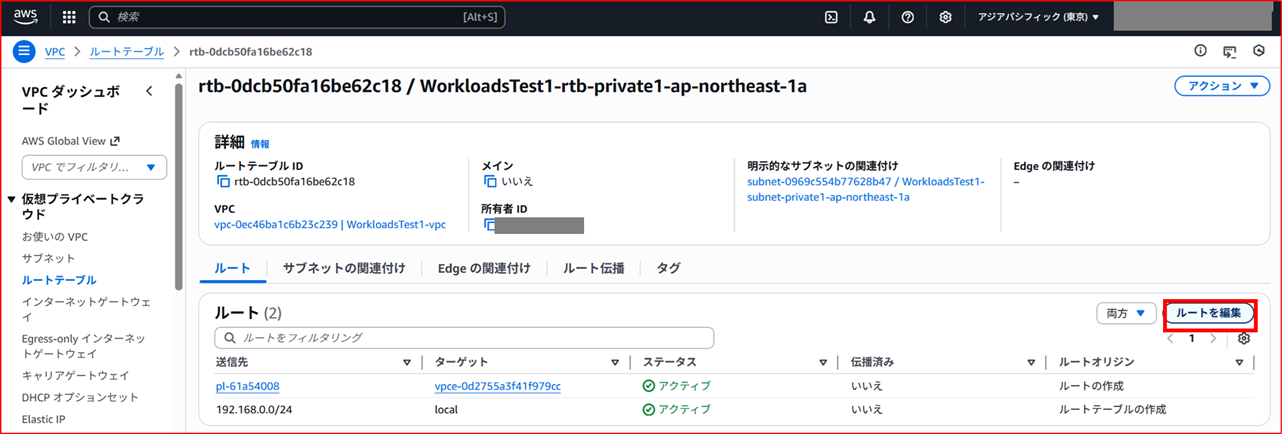Open AWS Global View external link
This screenshot has width=1282, height=434.
[x=71, y=141]
